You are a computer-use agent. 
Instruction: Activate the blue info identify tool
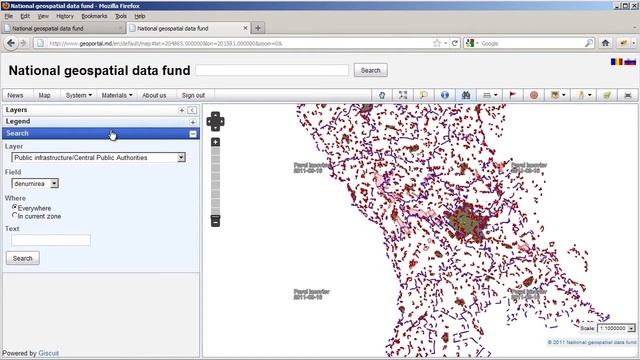(444, 95)
